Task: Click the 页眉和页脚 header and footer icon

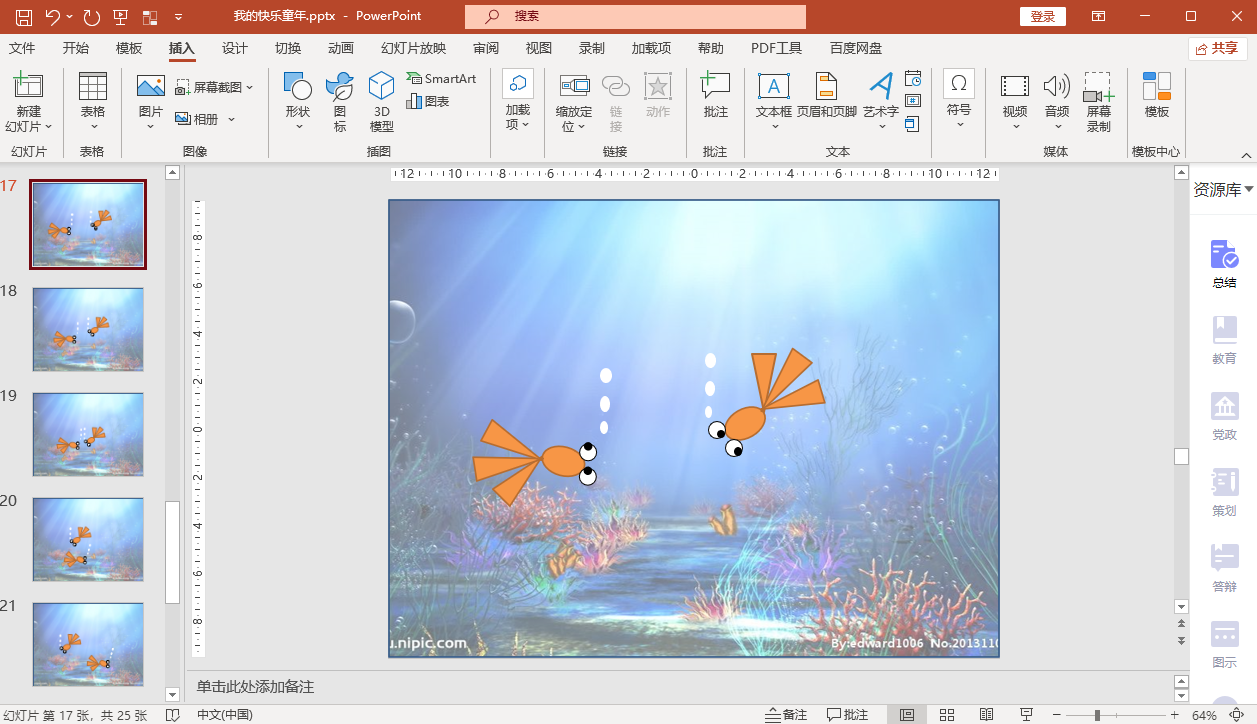Action: click(826, 97)
